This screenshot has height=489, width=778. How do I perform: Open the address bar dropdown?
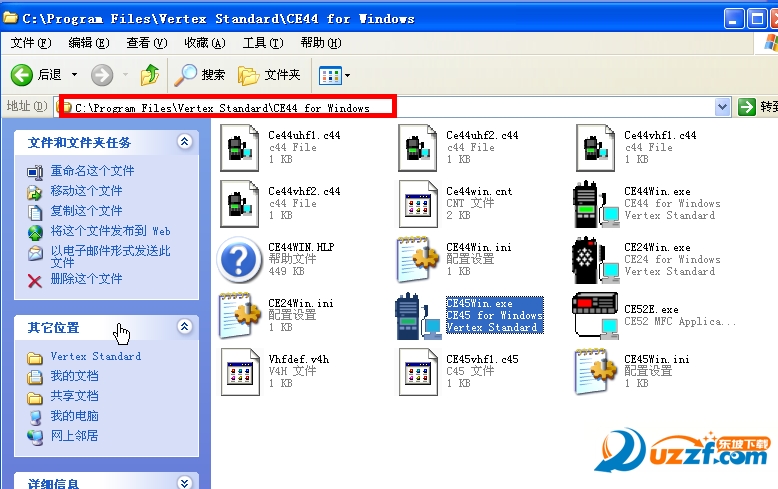tap(722, 107)
